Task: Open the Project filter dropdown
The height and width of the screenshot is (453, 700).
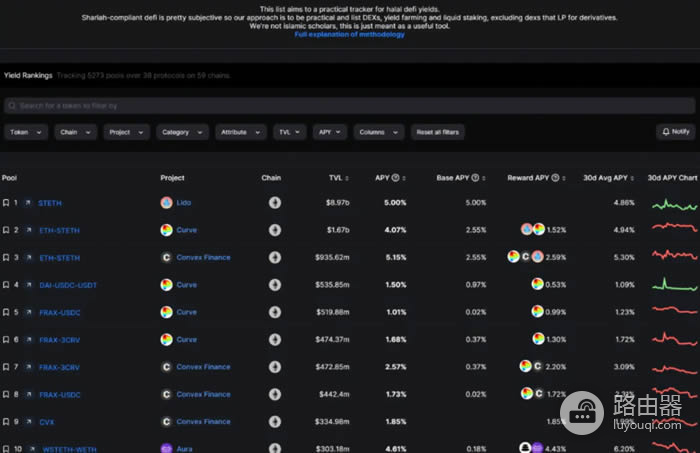Action: tap(126, 132)
